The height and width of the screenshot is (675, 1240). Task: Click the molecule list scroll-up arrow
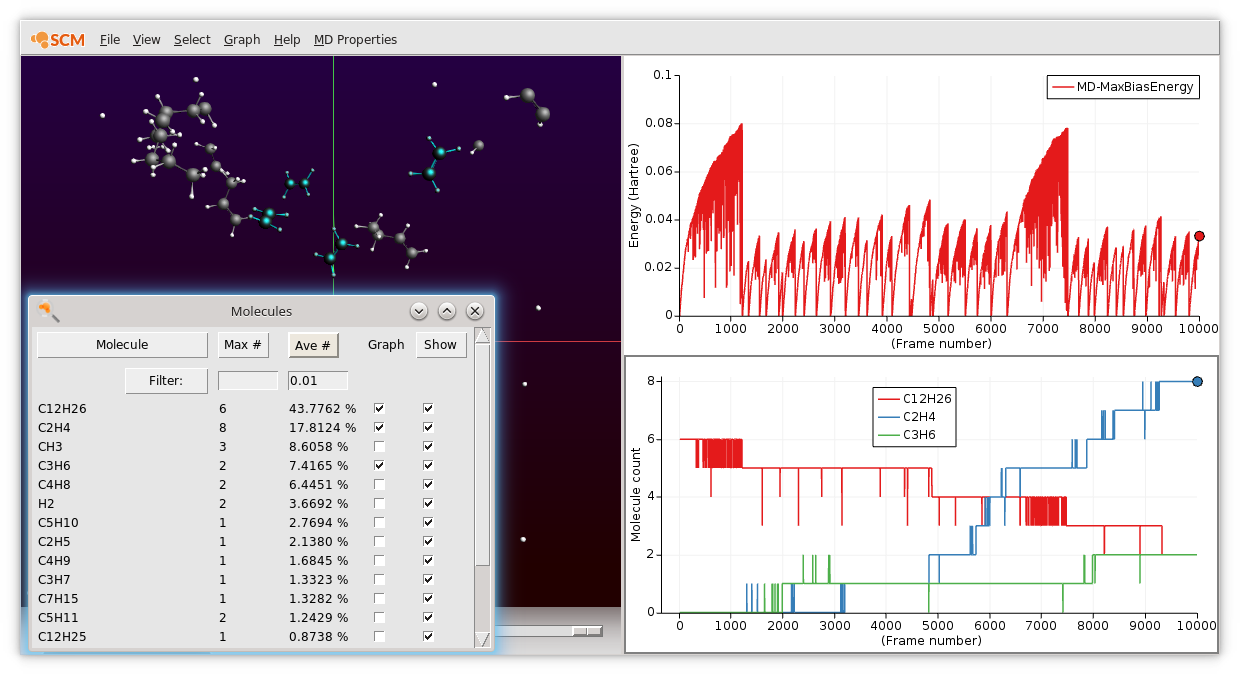(x=483, y=337)
